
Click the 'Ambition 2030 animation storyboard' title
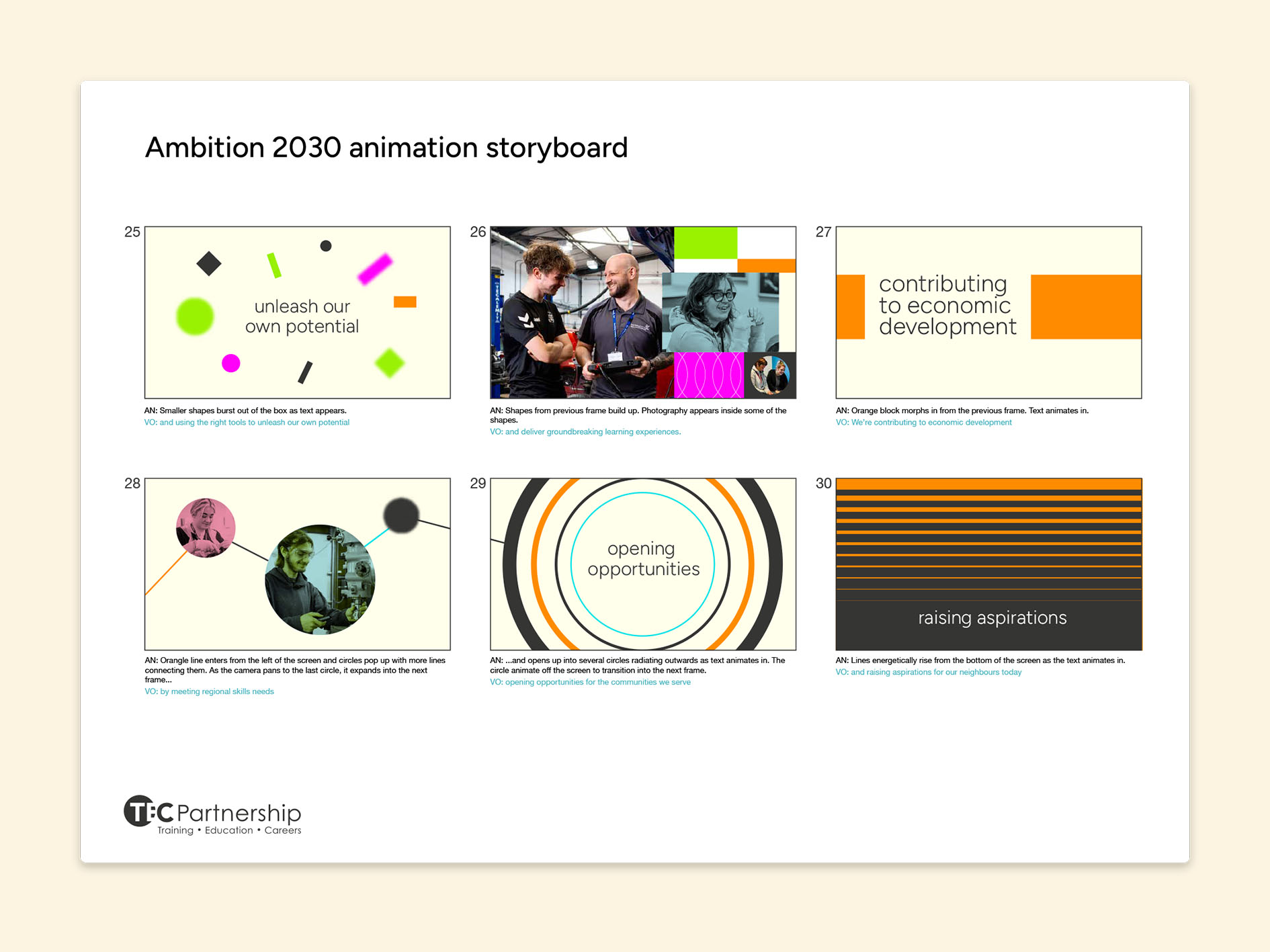click(x=386, y=148)
